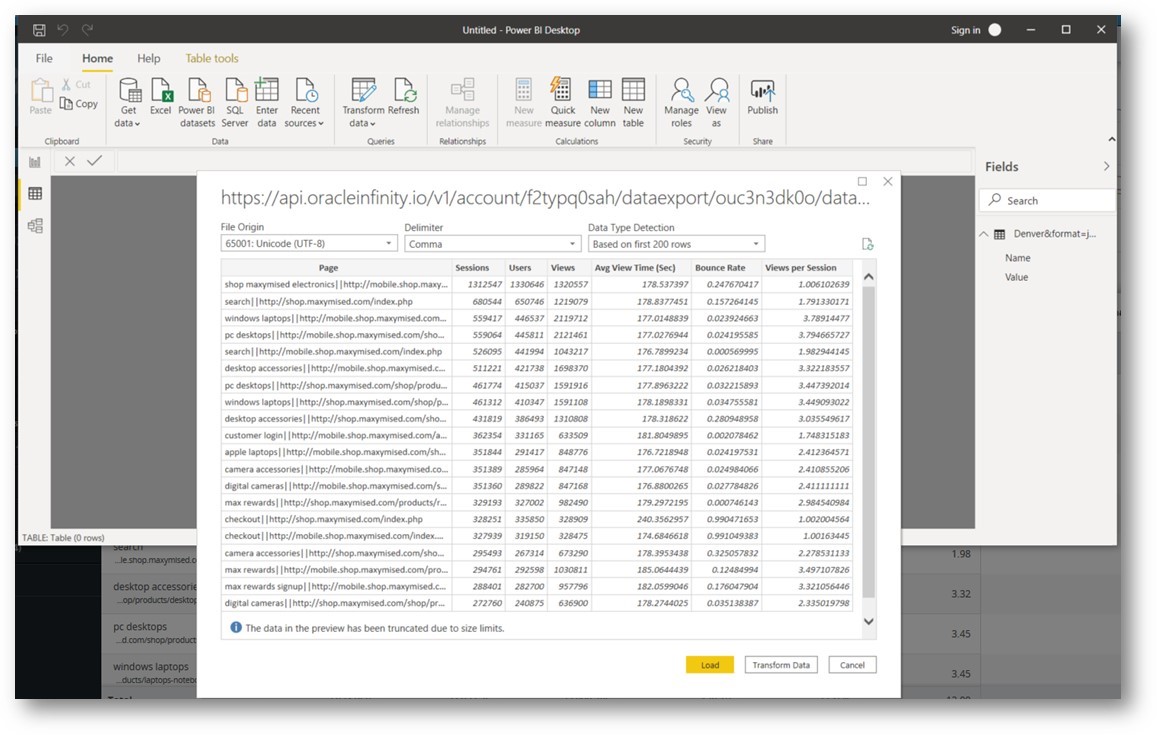This screenshot has height=735, width=1157.
Task: Open the Data Type Detection dropdown
Action: coord(755,243)
